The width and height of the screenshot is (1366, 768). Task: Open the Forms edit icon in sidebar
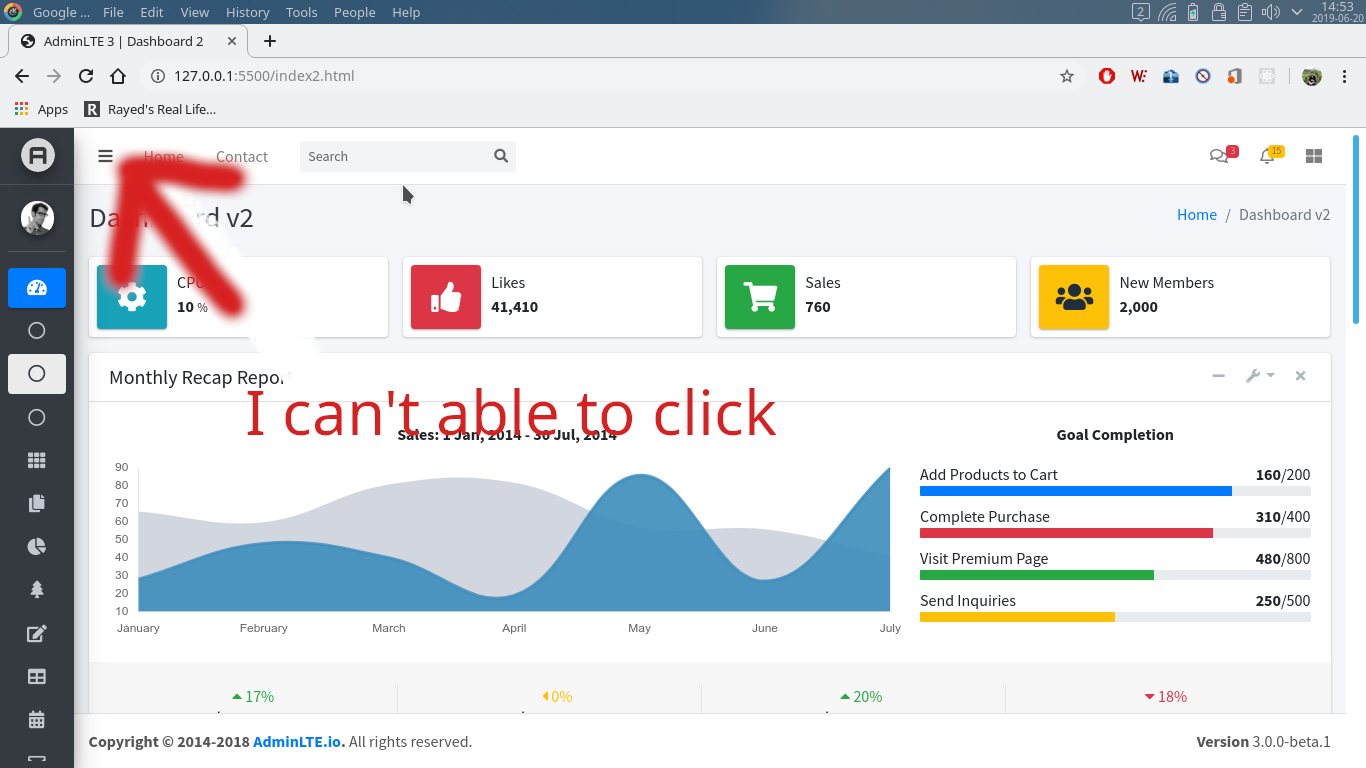(x=36, y=633)
